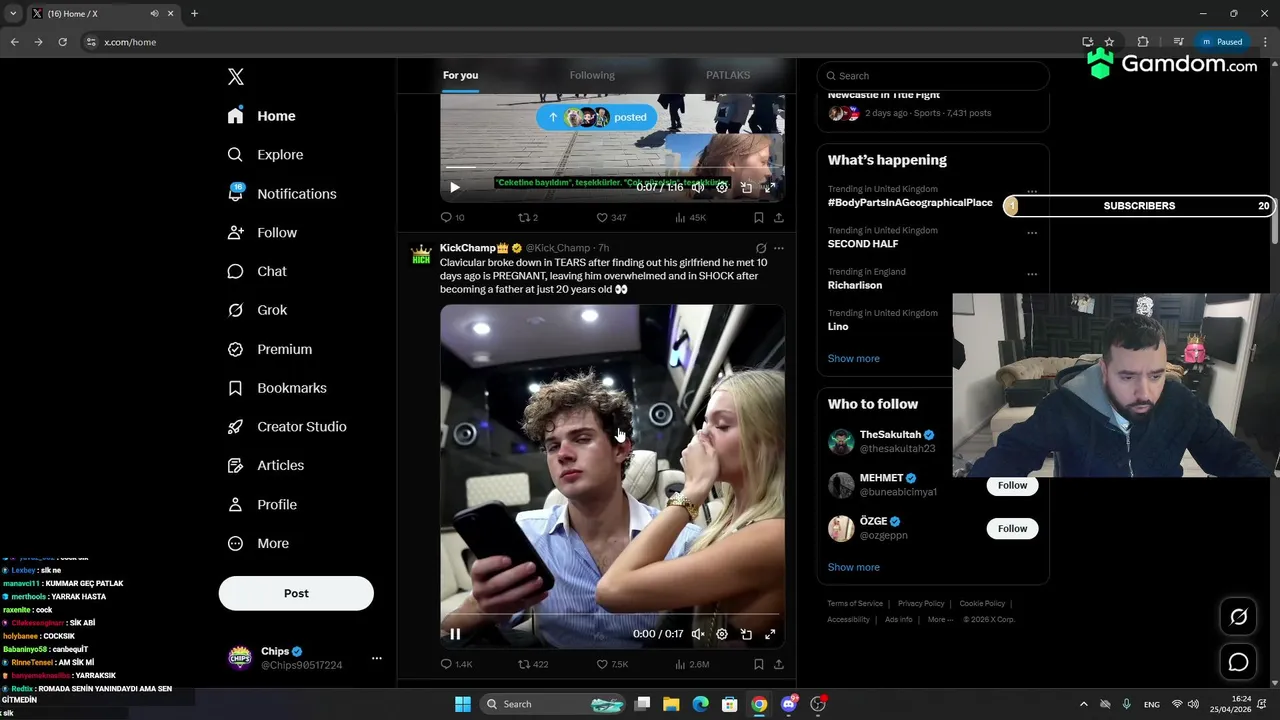This screenshot has width=1280, height=720.
Task: Open options for SECOND HALF trend
Action: (x=1032, y=232)
